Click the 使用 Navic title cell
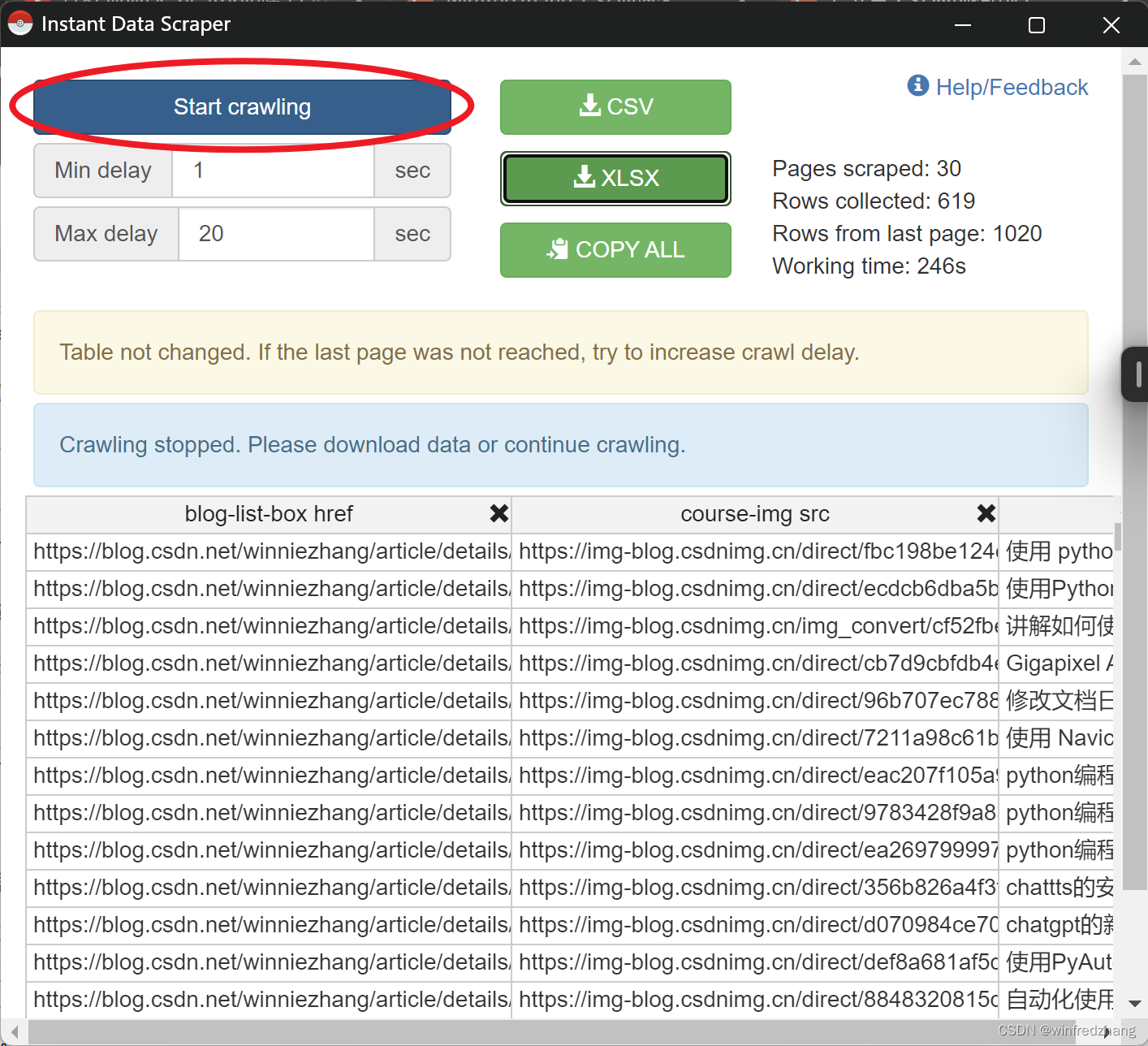The height and width of the screenshot is (1046, 1148). point(1056,739)
